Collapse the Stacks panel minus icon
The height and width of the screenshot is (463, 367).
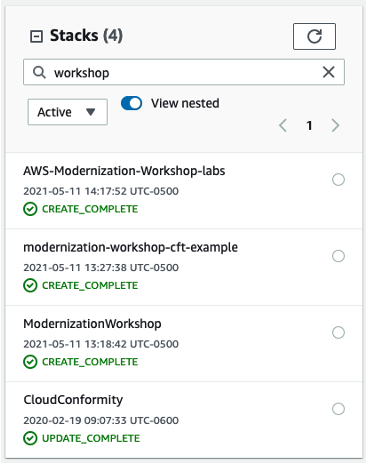(x=36, y=36)
